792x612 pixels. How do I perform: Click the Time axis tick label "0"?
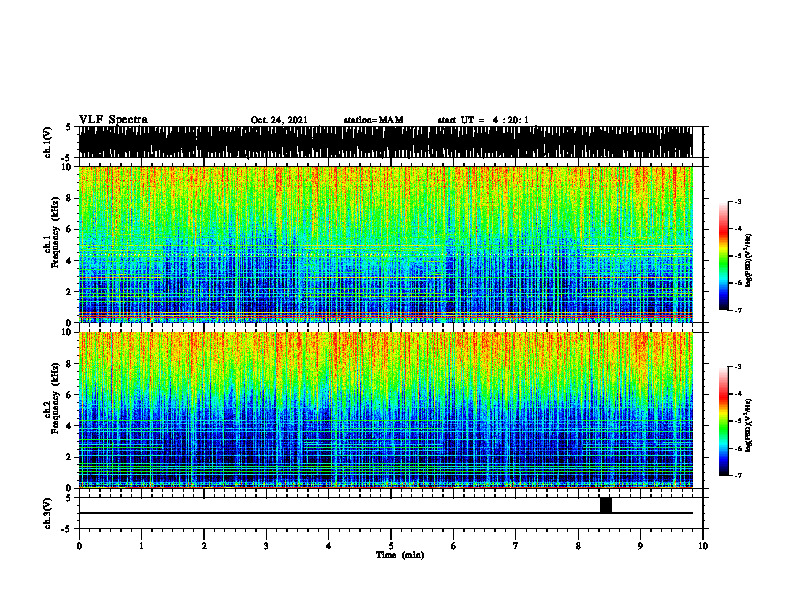(x=79, y=546)
